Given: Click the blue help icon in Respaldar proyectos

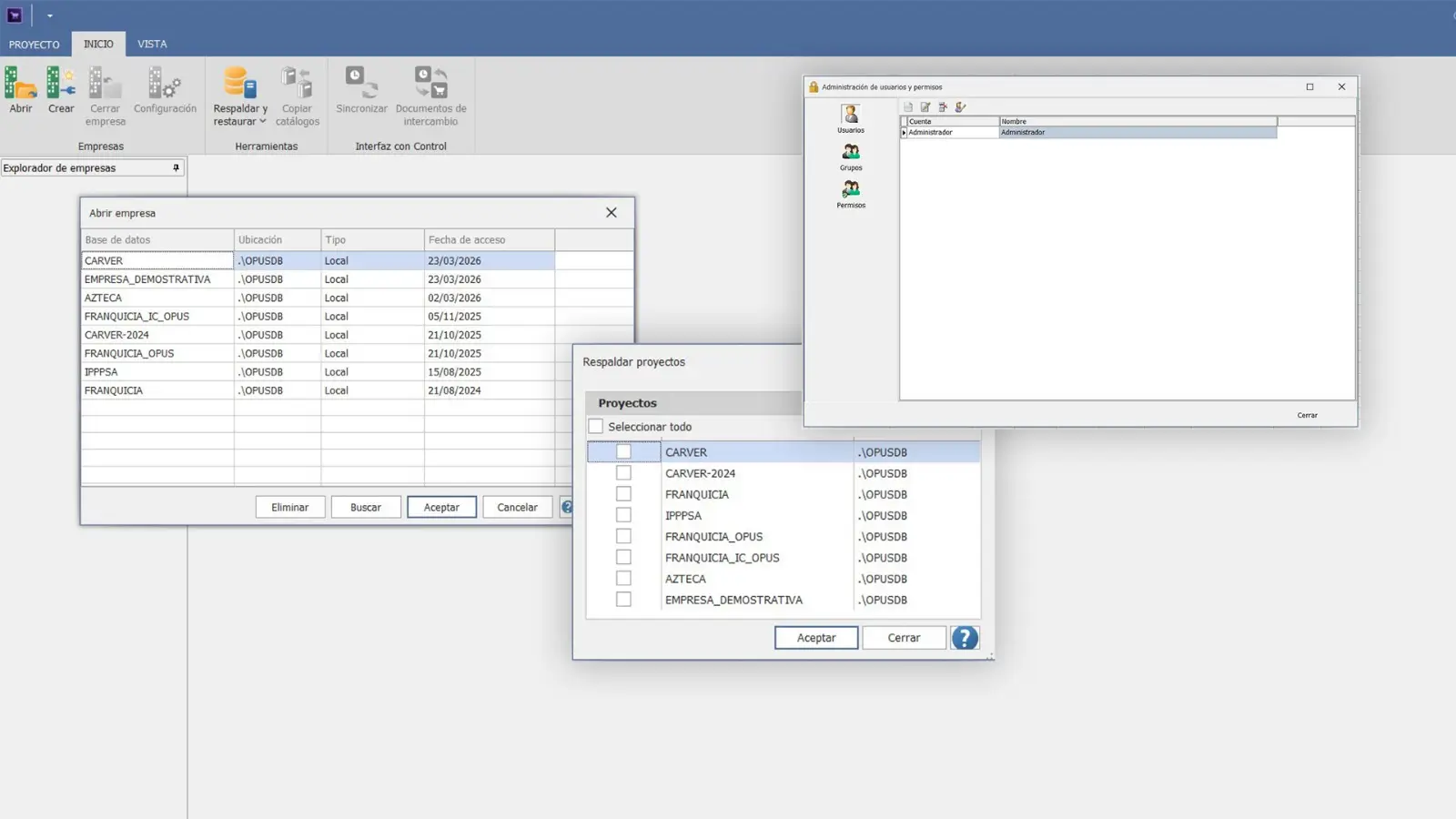Looking at the screenshot, I should click(965, 638).
